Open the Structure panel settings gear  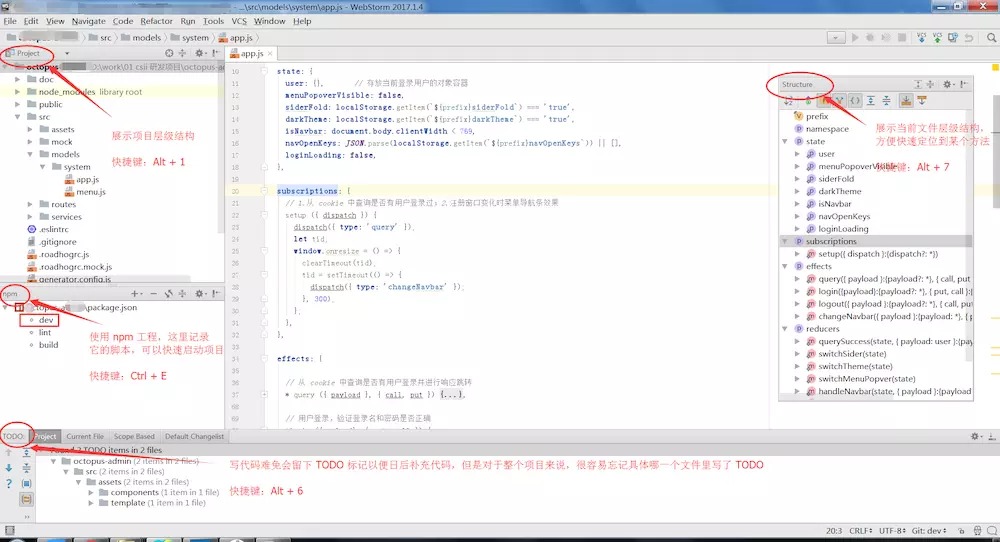(948, 84)
